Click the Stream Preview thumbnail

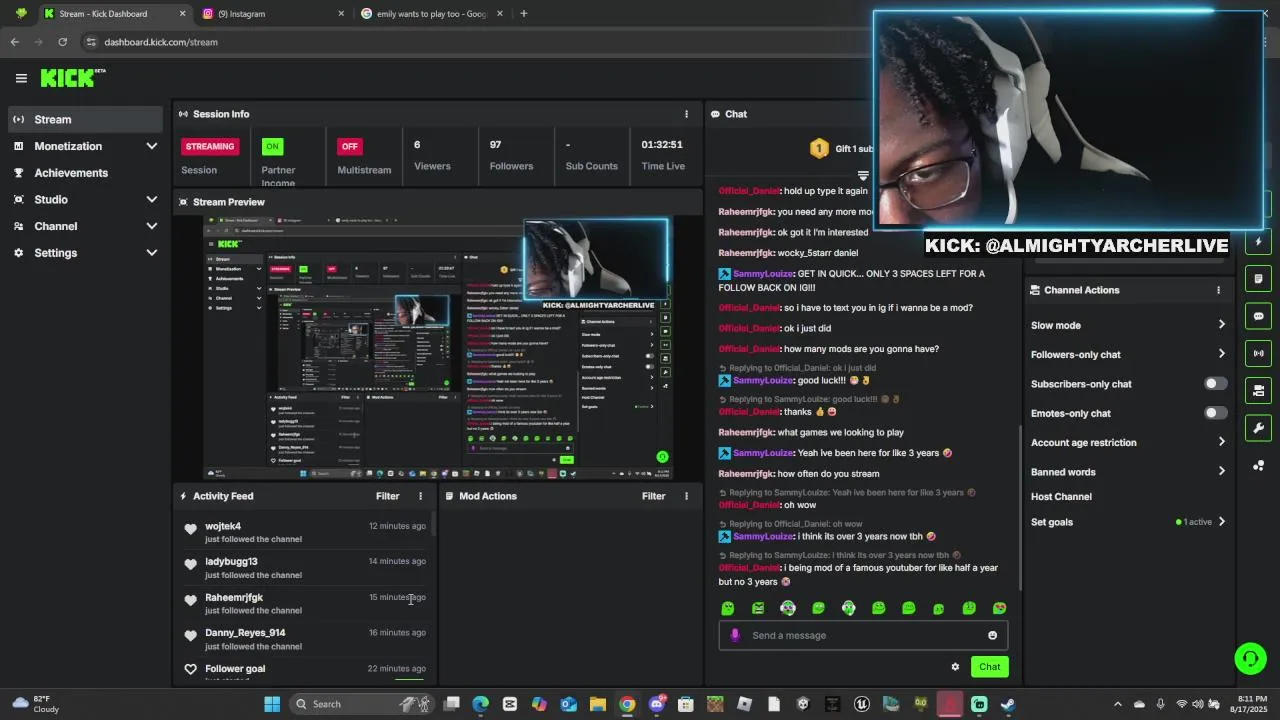pos(437,348)
